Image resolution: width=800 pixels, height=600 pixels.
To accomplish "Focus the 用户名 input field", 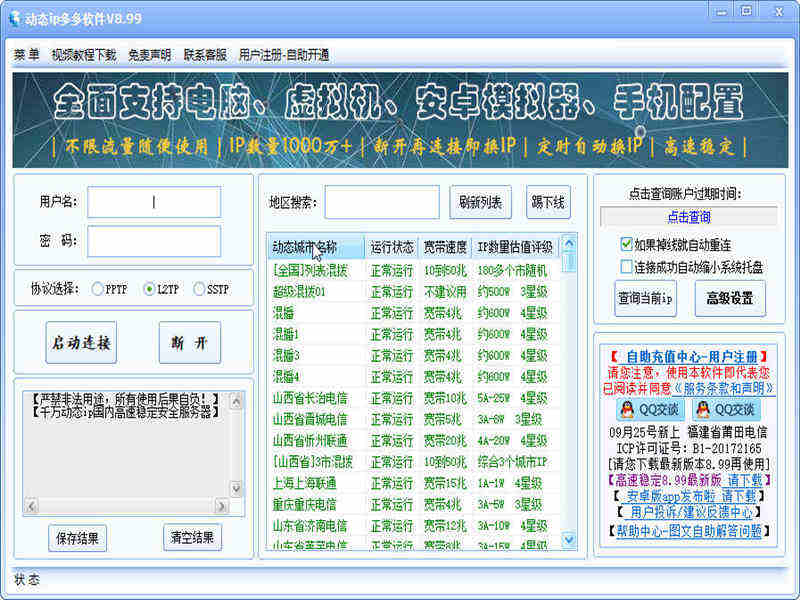I will pos(154,202).
